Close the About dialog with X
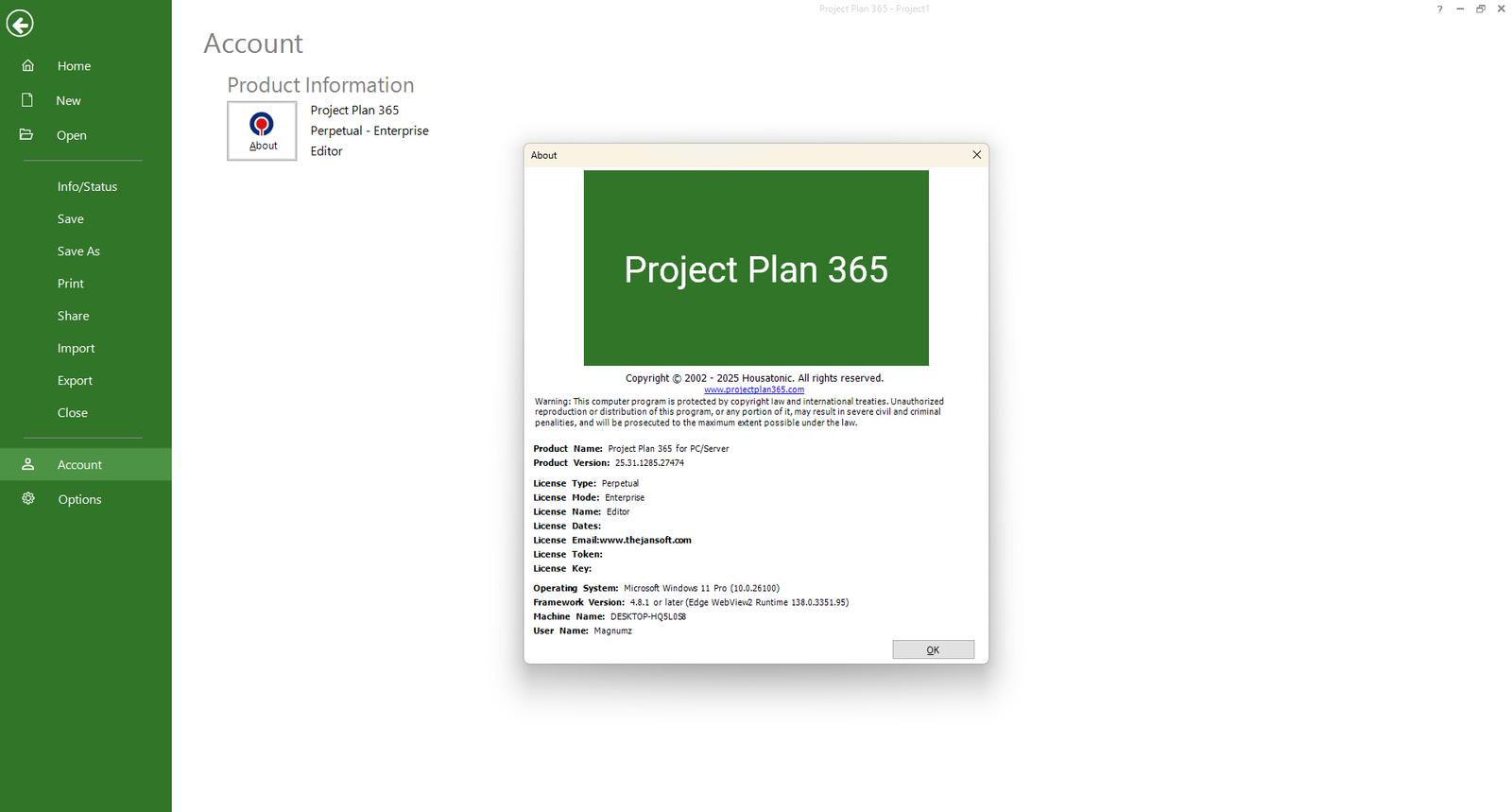Image resolution: width=1512 pixels, height=812 pixels. [x=976, y=155]
